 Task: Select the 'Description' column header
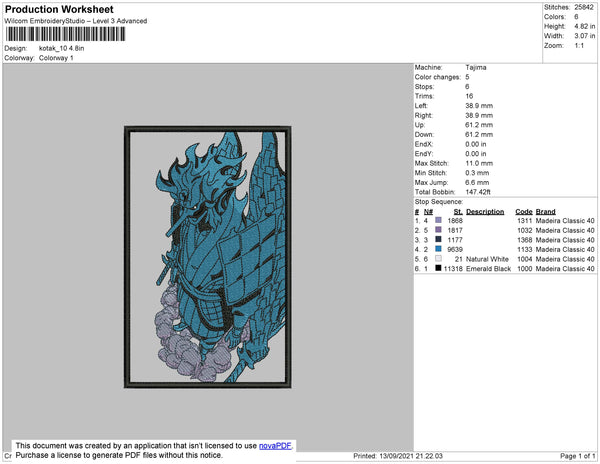[x=485, y=212]
